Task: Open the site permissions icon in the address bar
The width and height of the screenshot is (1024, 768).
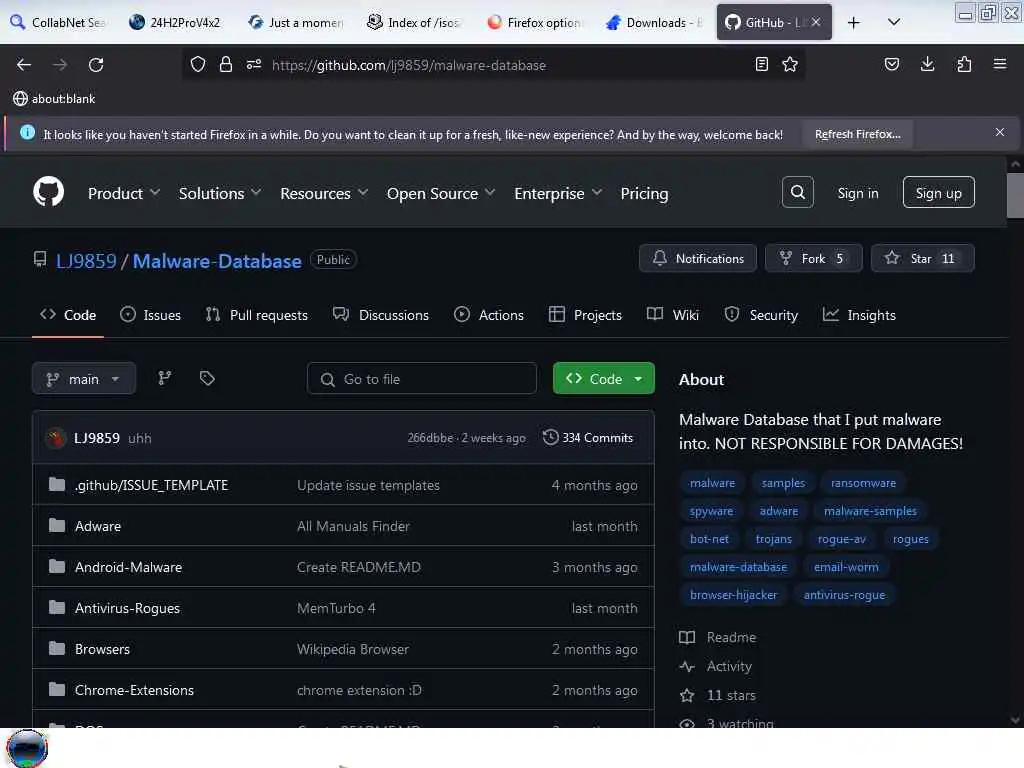Action: click(x=253, y=64)
